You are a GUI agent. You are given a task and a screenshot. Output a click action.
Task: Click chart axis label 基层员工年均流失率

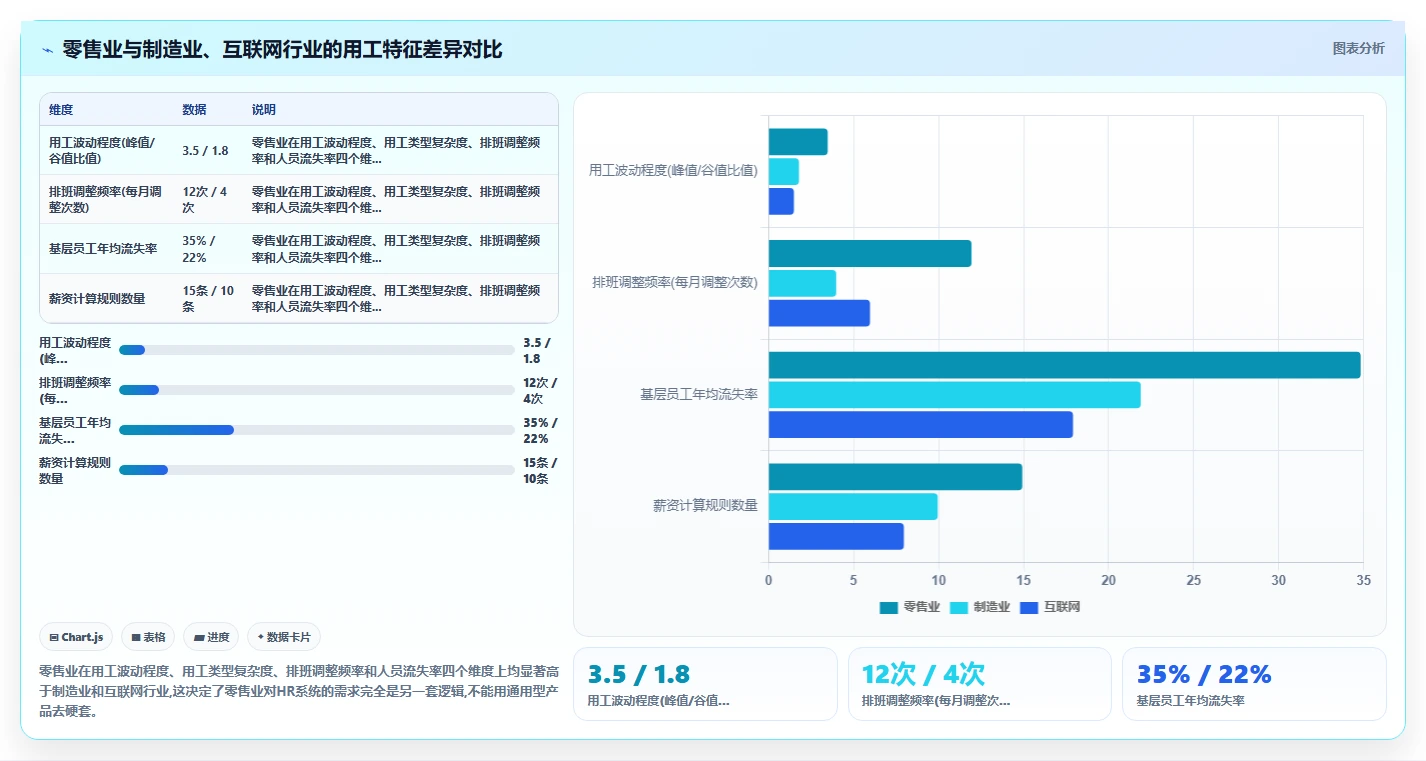699,395
